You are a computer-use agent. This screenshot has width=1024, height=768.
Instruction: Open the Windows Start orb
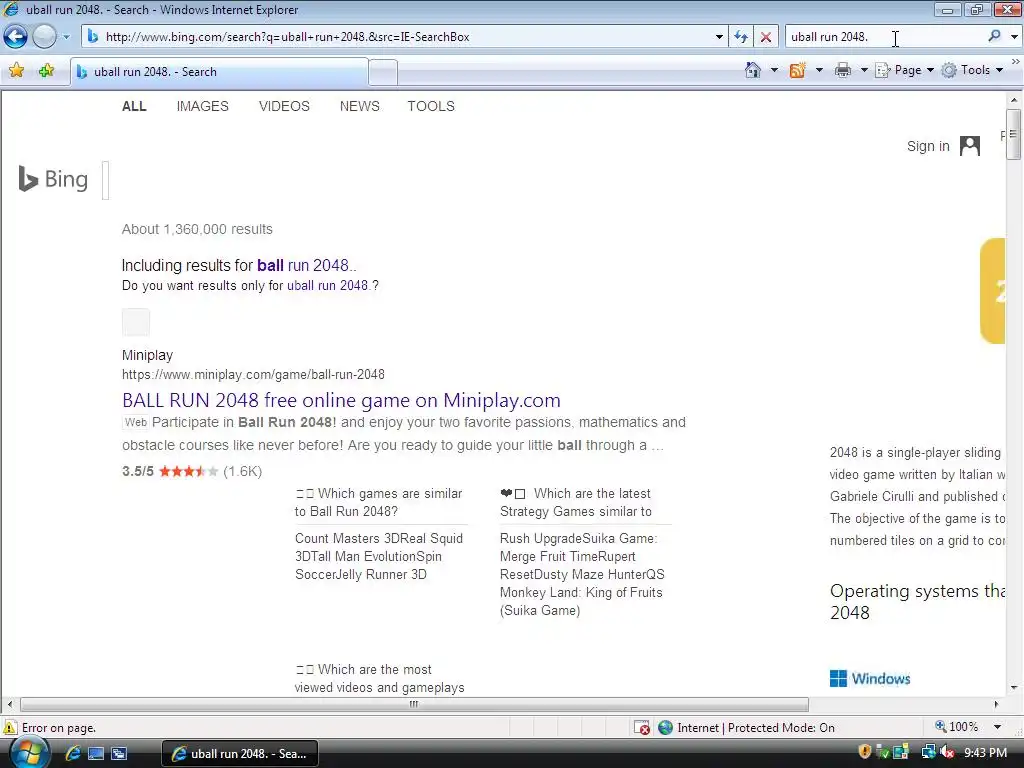pyautogui.click(x=27, y=753)
